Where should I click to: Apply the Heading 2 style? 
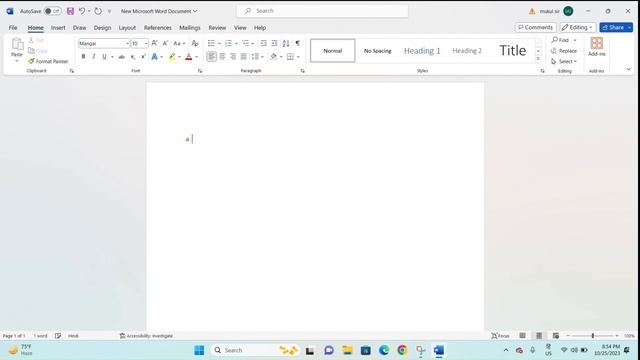(x=467, y=51)
